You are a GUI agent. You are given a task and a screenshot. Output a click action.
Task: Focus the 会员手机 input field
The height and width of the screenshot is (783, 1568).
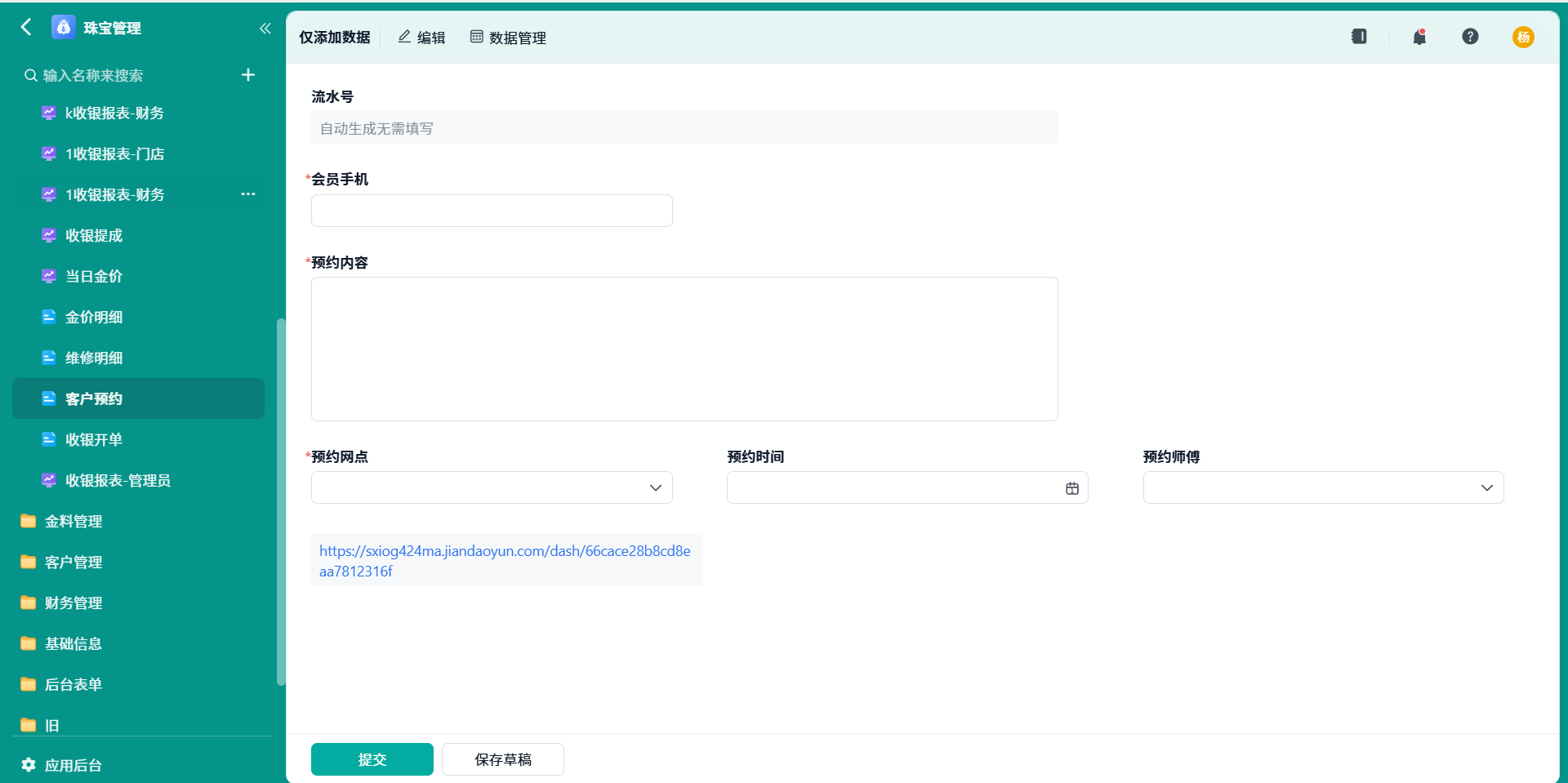(492, 211)
